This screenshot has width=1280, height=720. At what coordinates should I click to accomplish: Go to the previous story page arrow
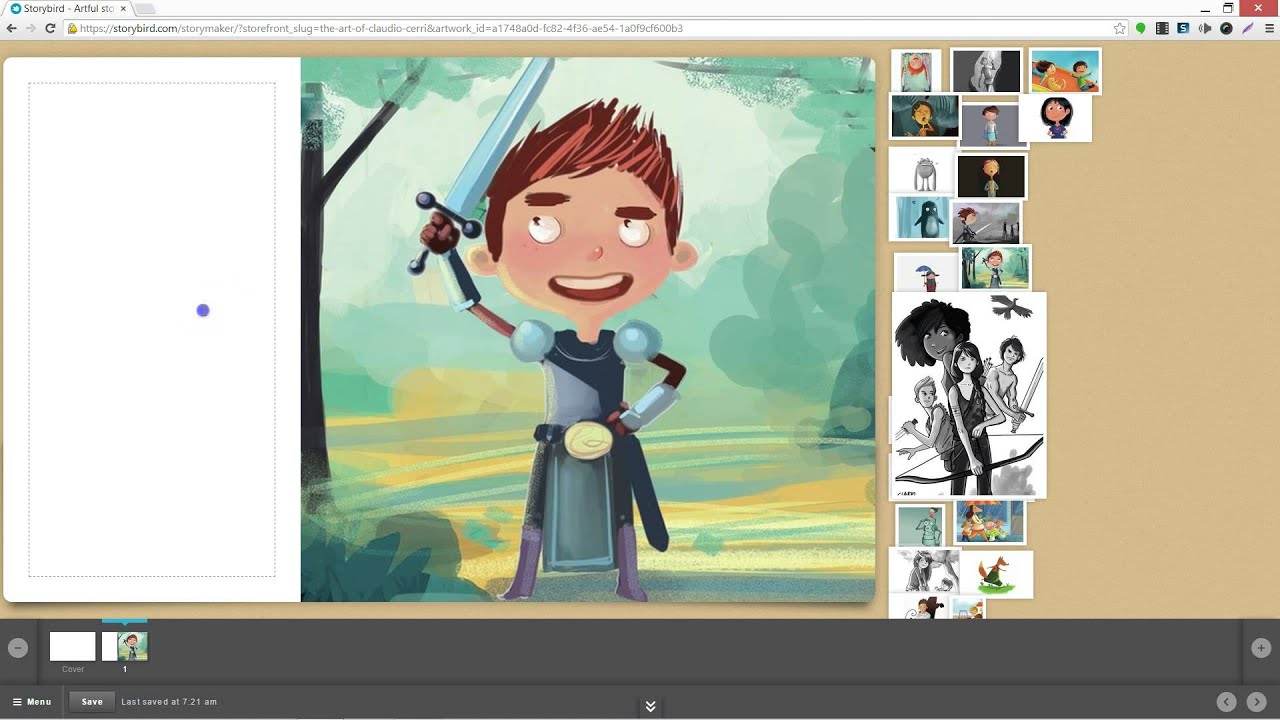[1226, 702]
